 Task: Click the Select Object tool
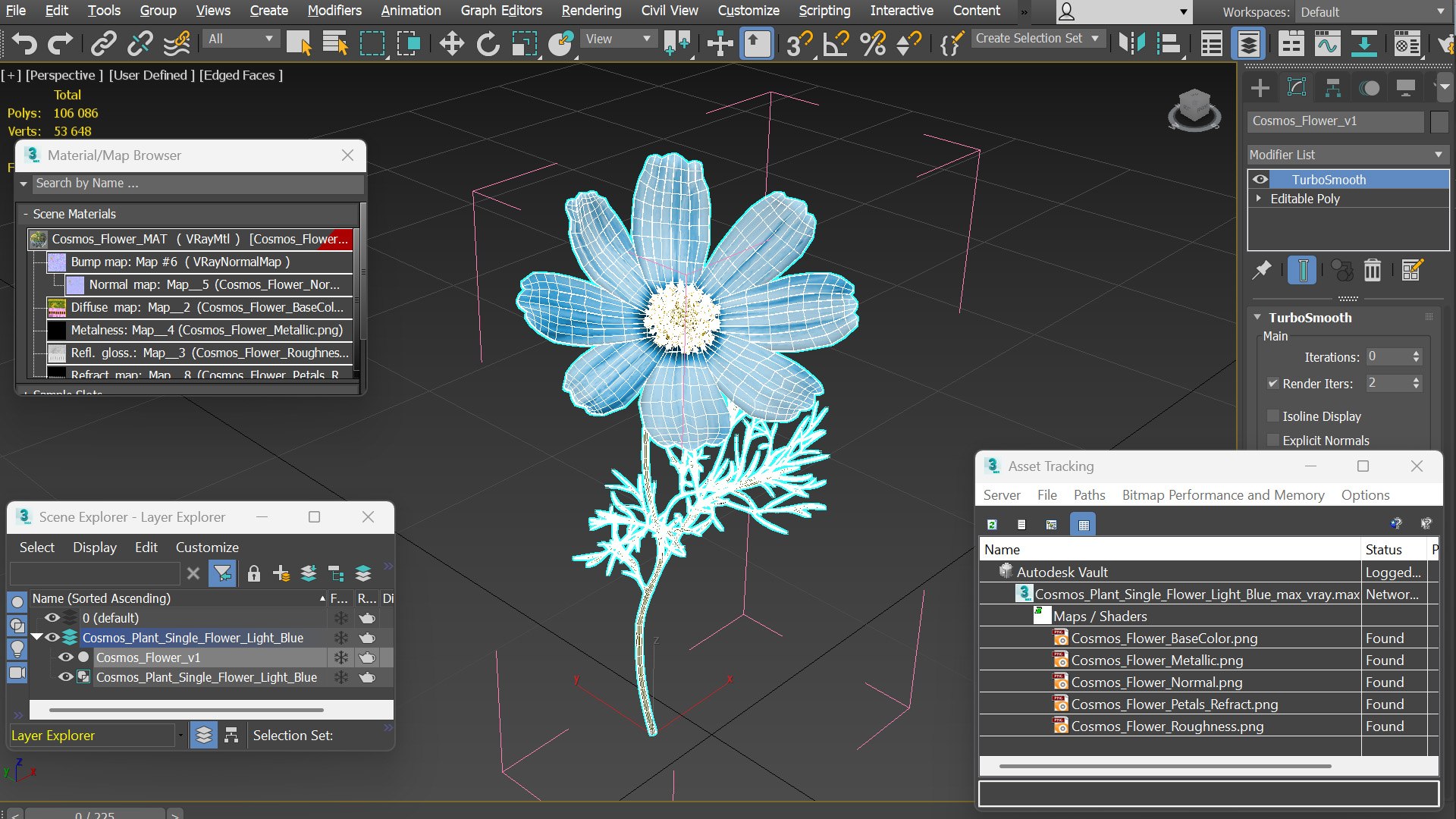[299, 43]
